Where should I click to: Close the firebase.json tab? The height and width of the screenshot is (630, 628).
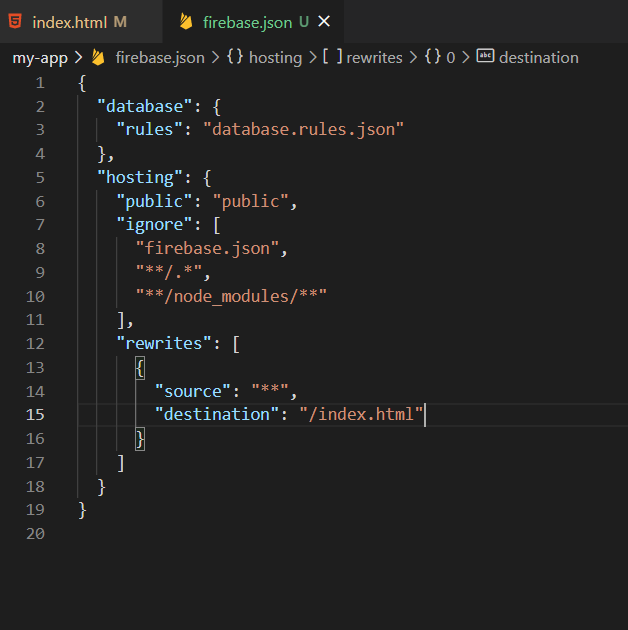324,21
